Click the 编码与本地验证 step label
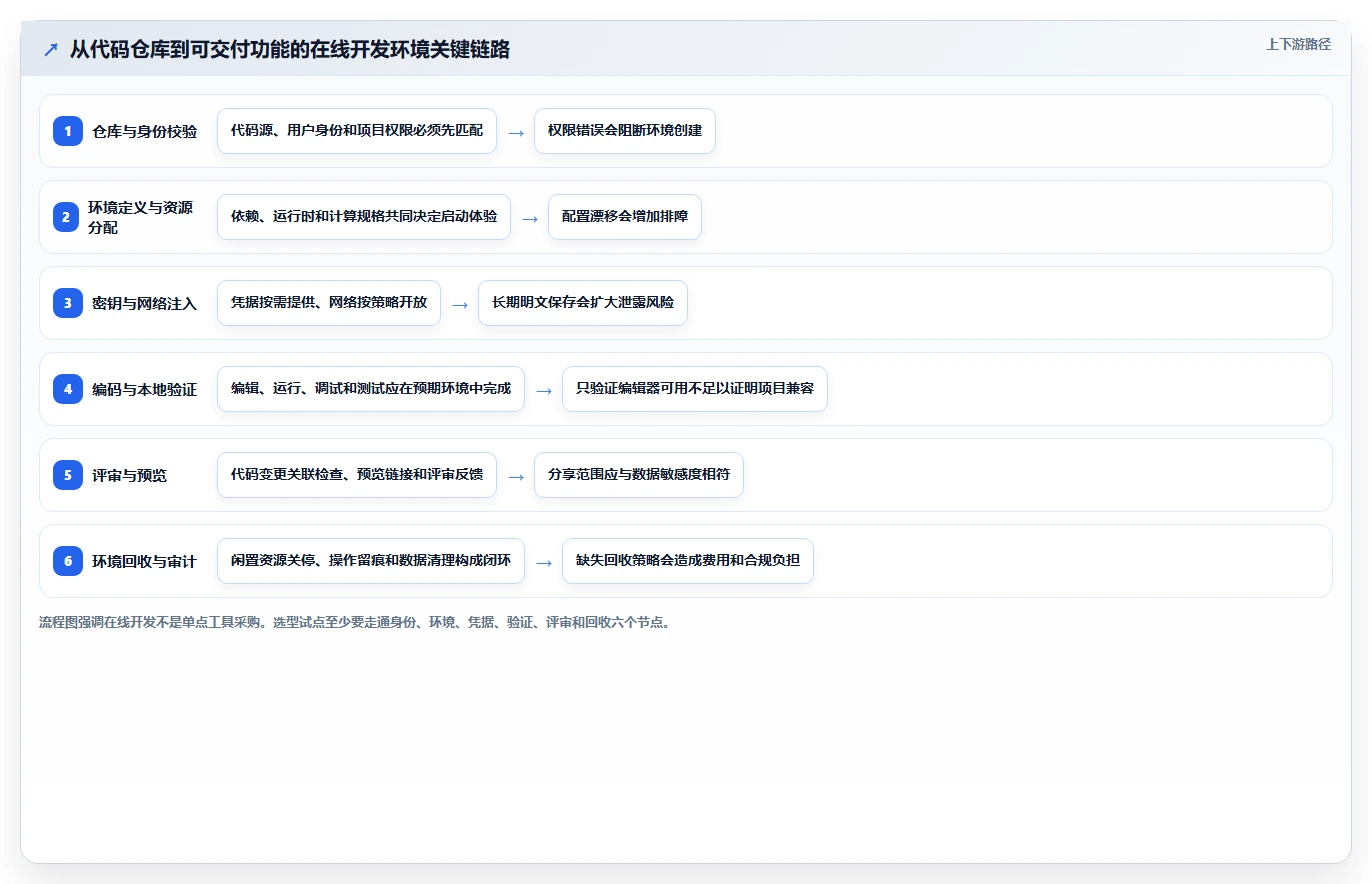 [144, 389]
